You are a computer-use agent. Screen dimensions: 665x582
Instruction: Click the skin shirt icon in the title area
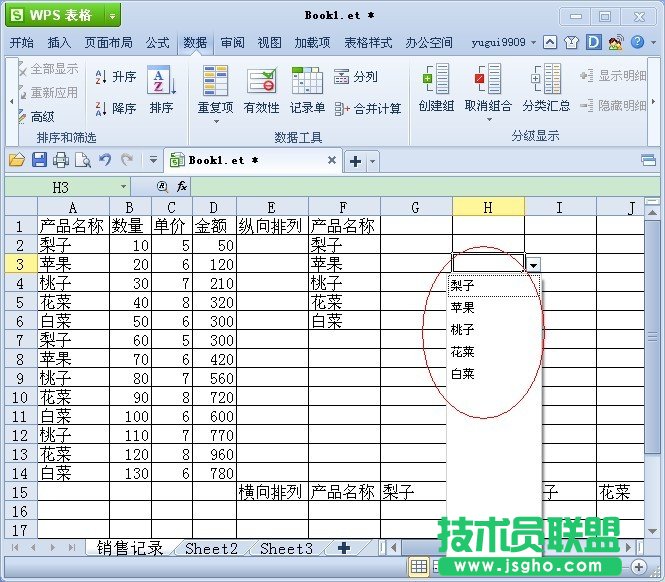571,42
